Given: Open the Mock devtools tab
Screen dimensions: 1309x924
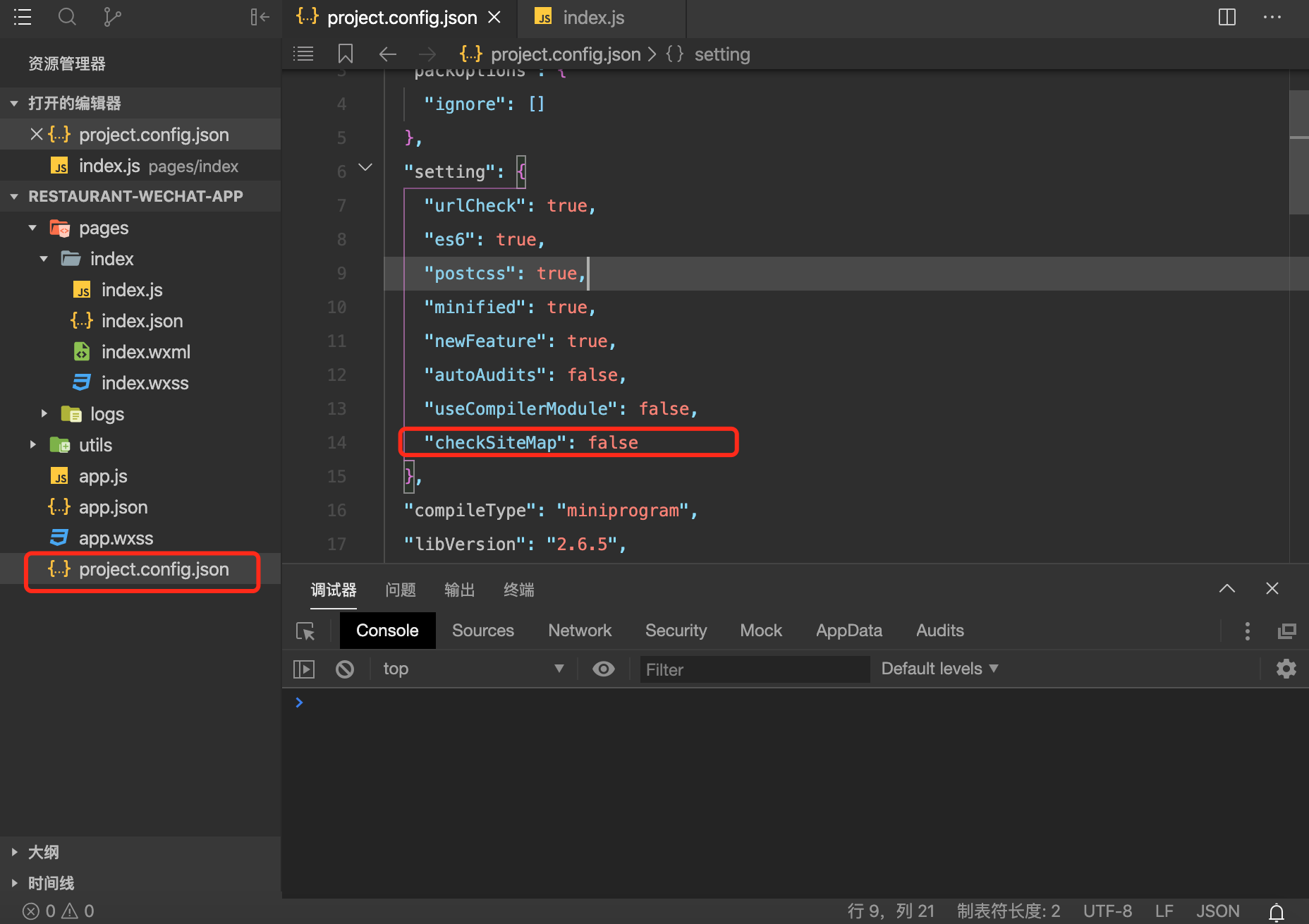Looking at the screenshot, I should pos(761,631).
